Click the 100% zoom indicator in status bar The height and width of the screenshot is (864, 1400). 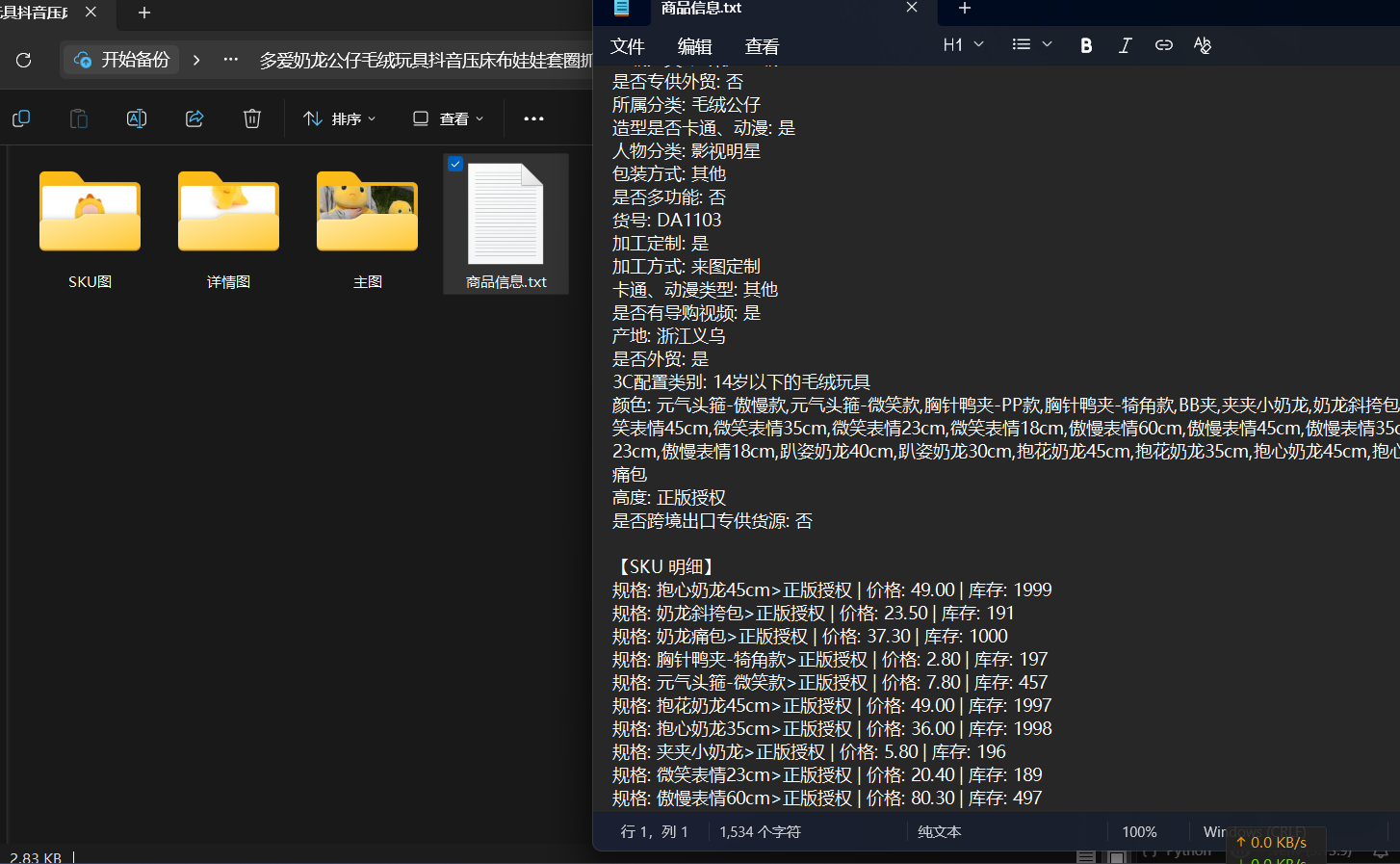coord(1139,831)
